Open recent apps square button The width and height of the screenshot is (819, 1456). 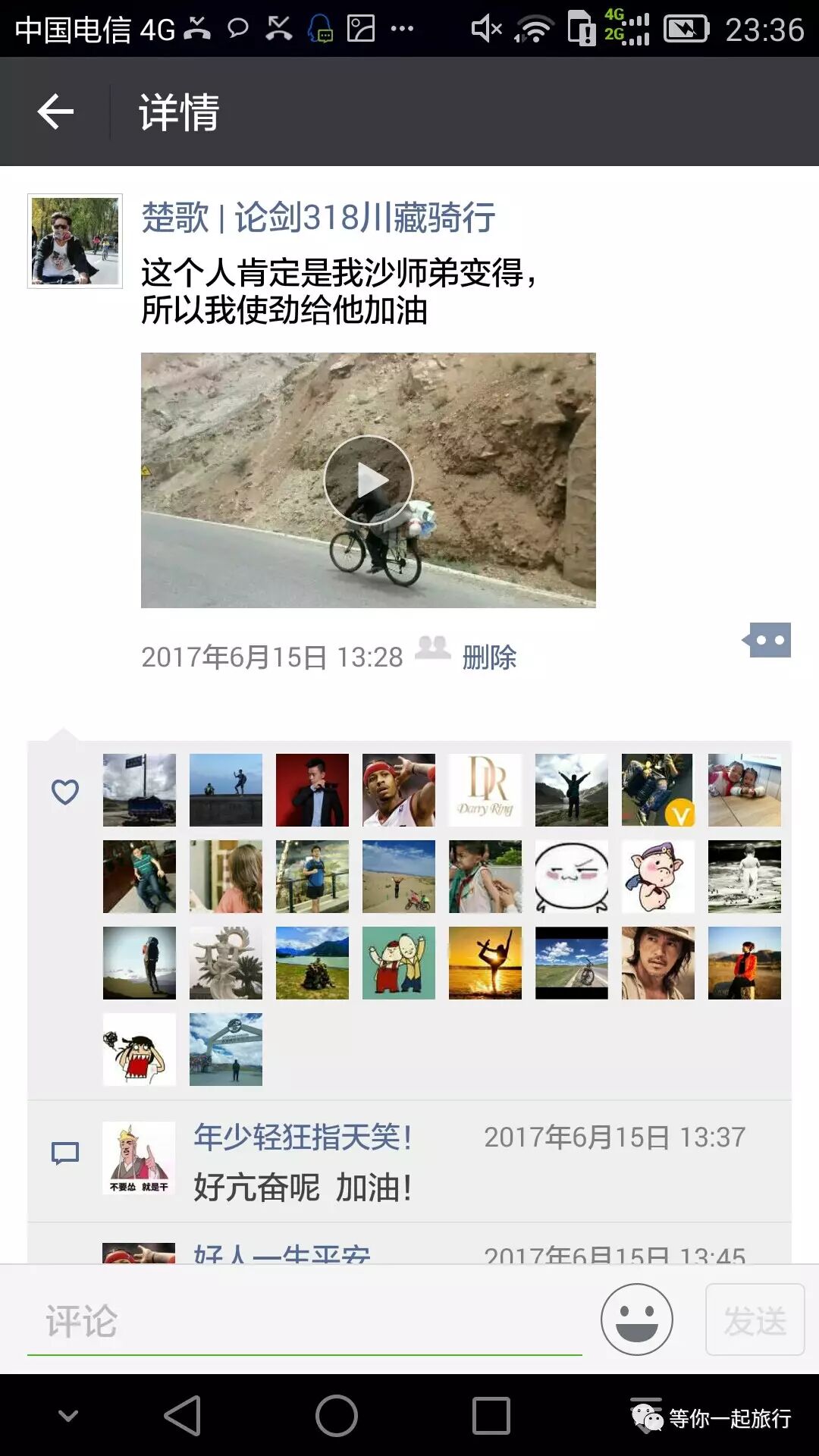pos(491,1416)
